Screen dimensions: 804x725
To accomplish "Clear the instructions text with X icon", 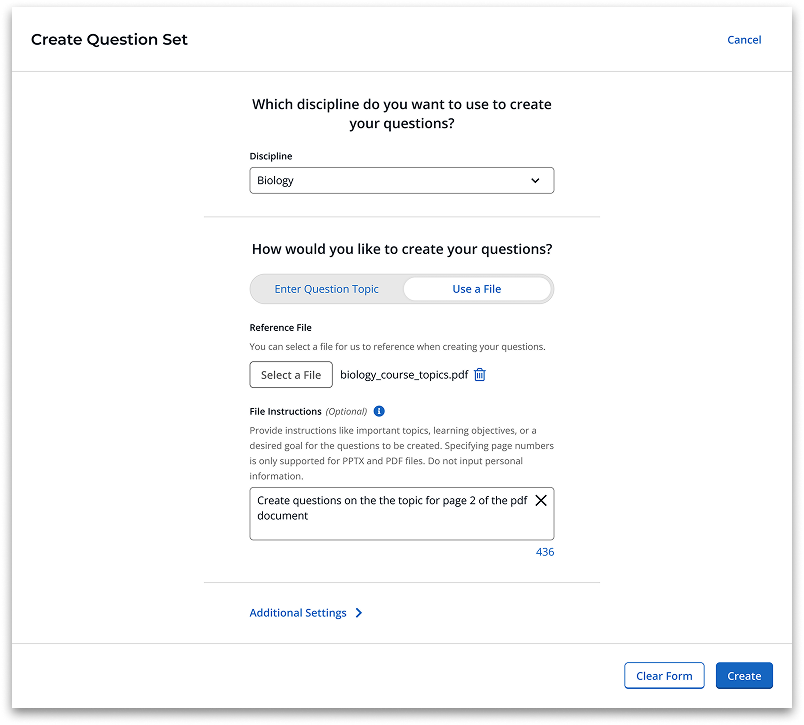I will 541,501.
